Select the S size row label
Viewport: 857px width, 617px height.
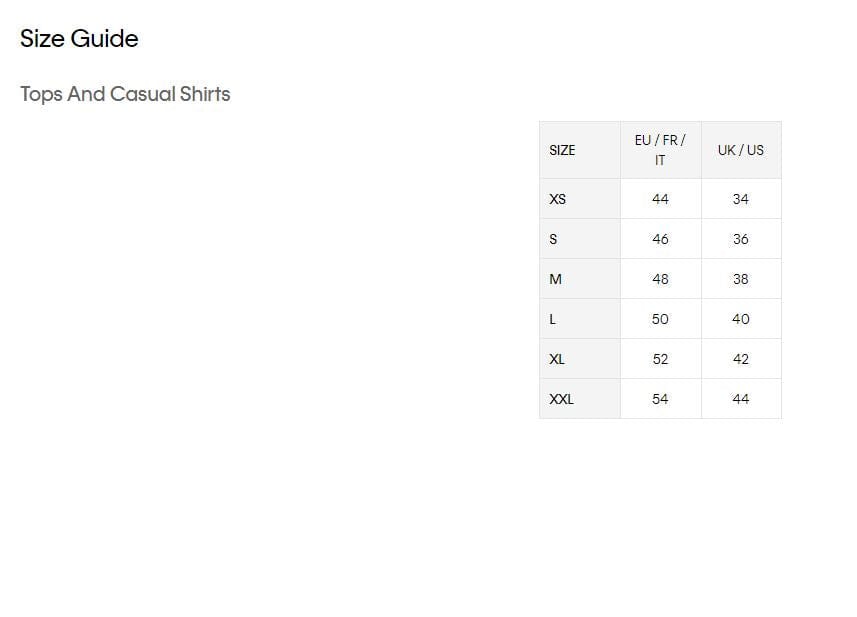click(553, 239)
